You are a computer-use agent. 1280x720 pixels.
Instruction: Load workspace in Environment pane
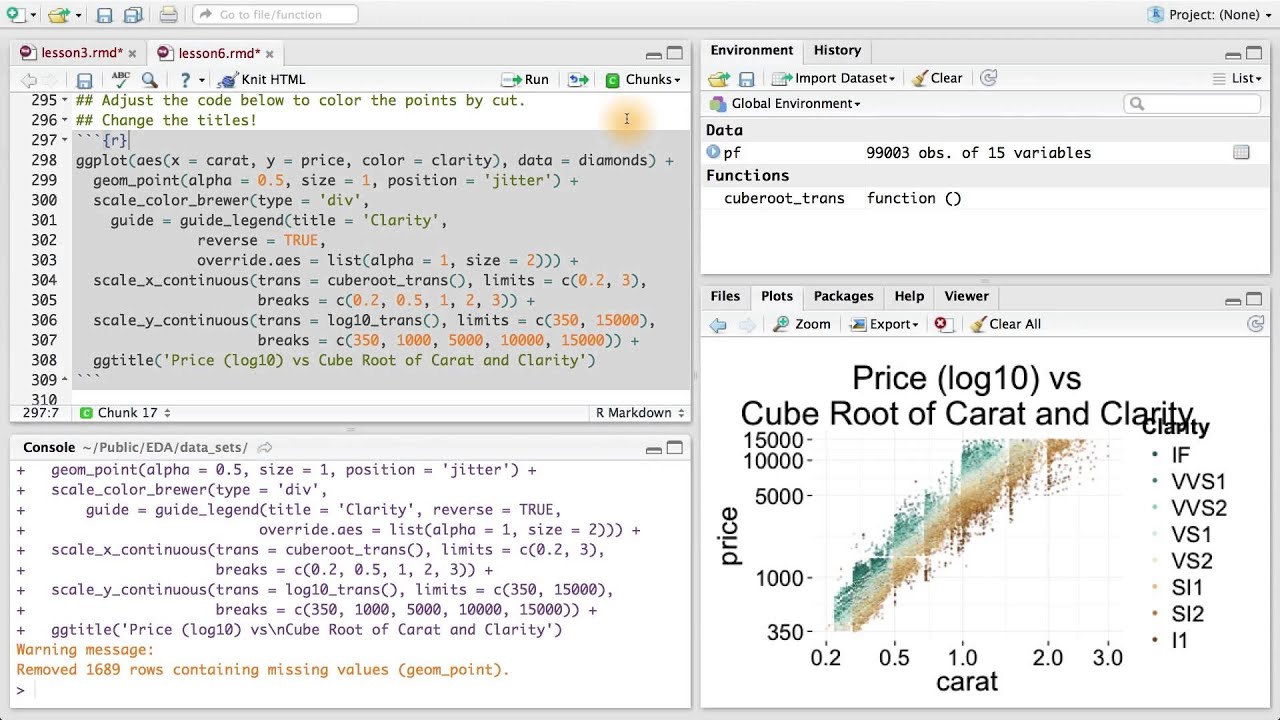click(718, 78)
